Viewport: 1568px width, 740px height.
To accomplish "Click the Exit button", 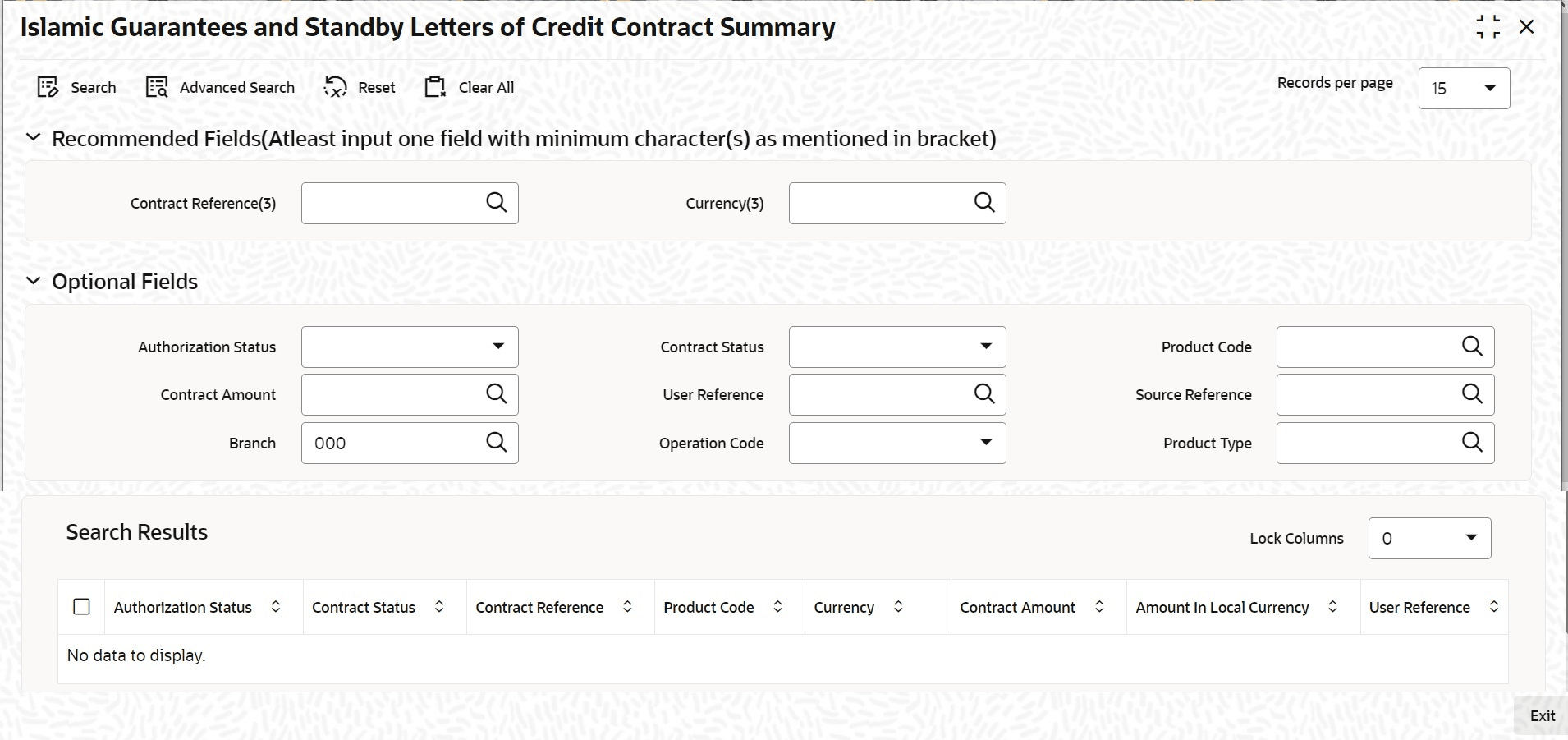I will [x=1542, y=716].
